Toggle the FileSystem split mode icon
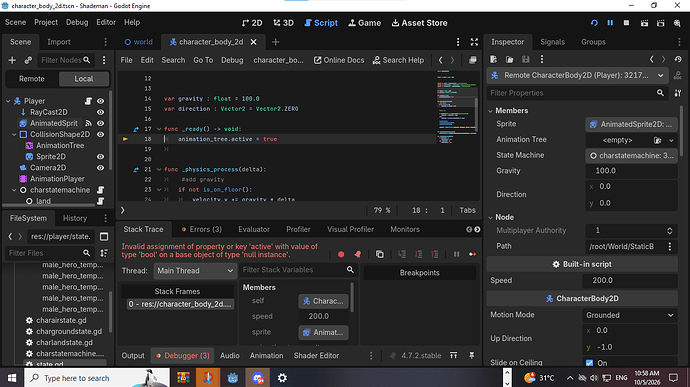Image resolution: width=690 pixels, height=387 pixels. 104,236
